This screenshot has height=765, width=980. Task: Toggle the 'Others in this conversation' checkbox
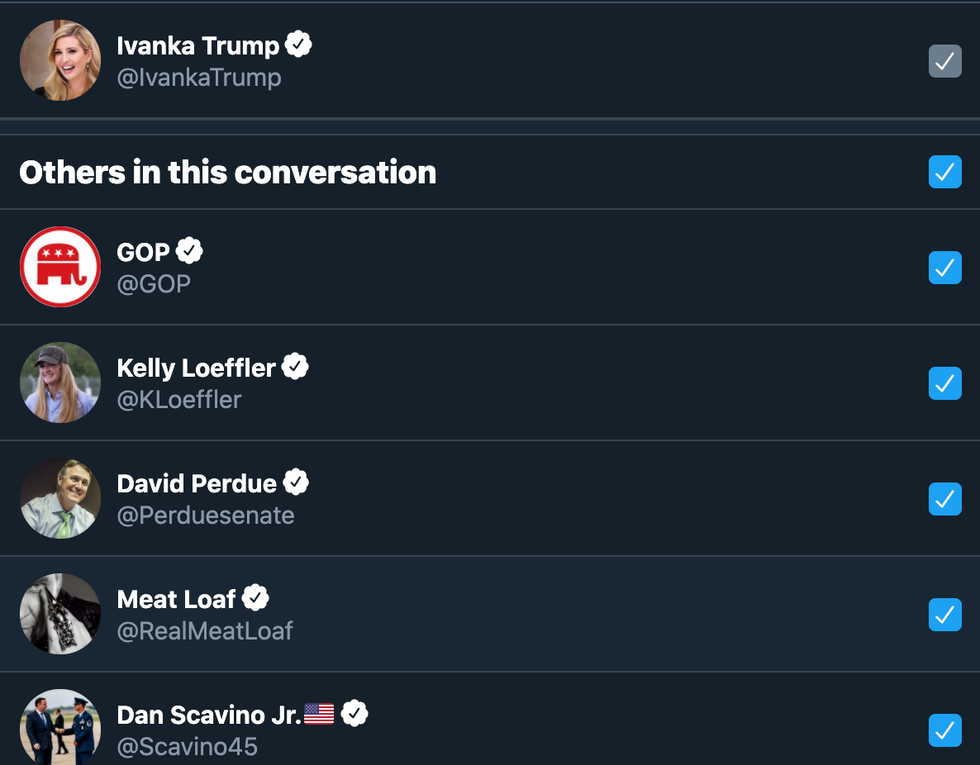(945, 172)
